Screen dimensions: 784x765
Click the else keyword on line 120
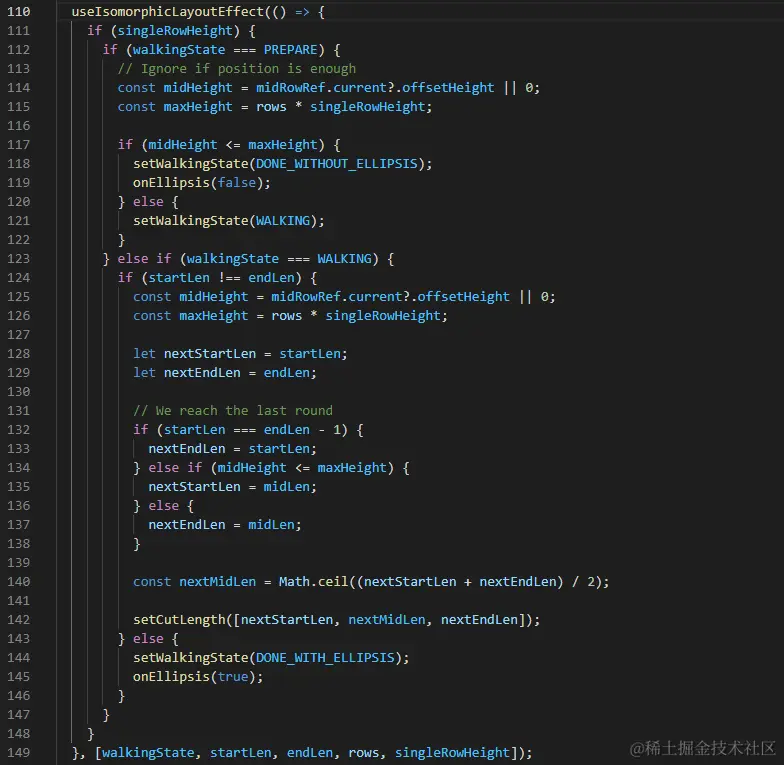tap(148, 202)
